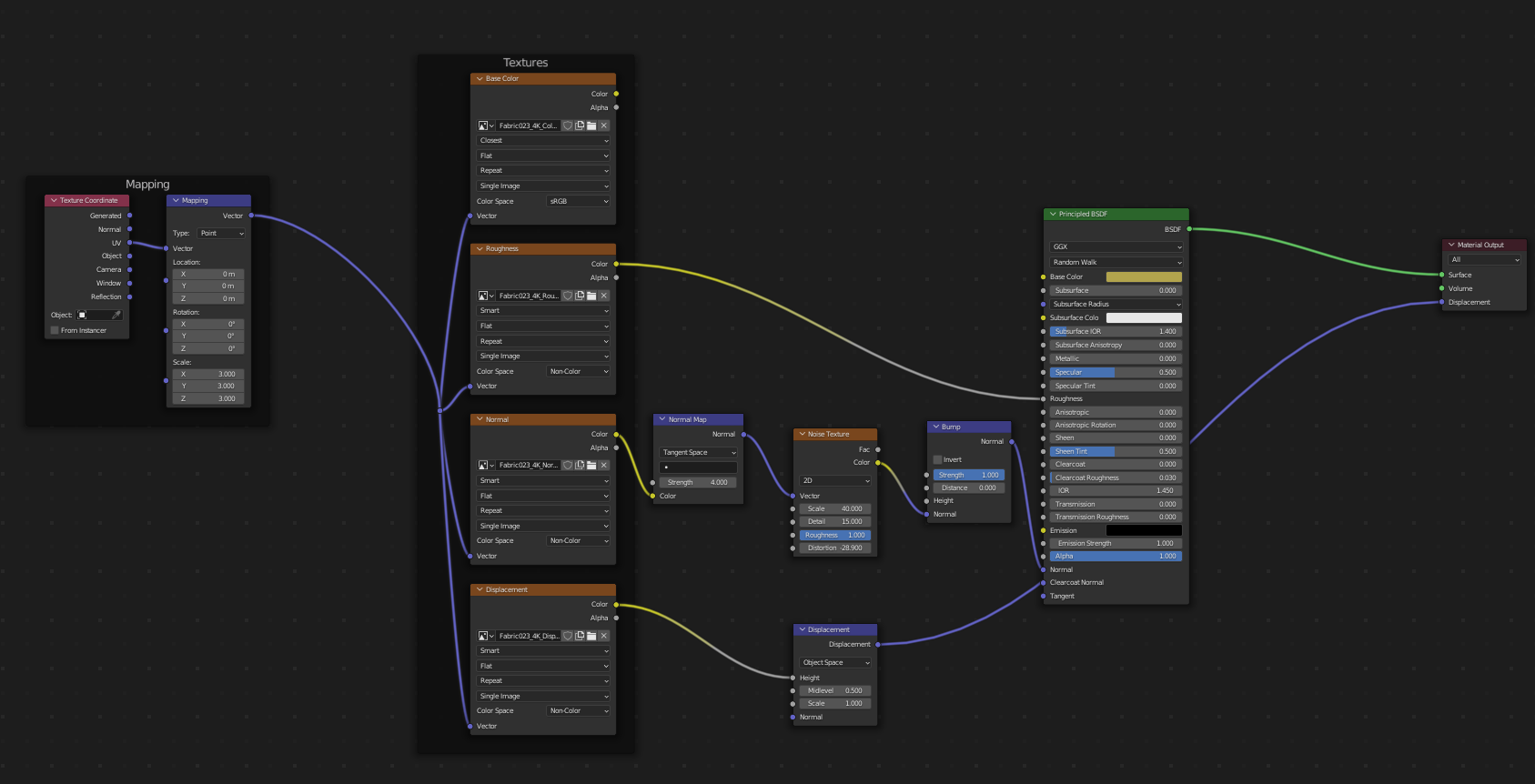The width and height of the screenshot is (1535, 784).
Task: Open All target dropdown in Material Output
Action: [1485, 259]
